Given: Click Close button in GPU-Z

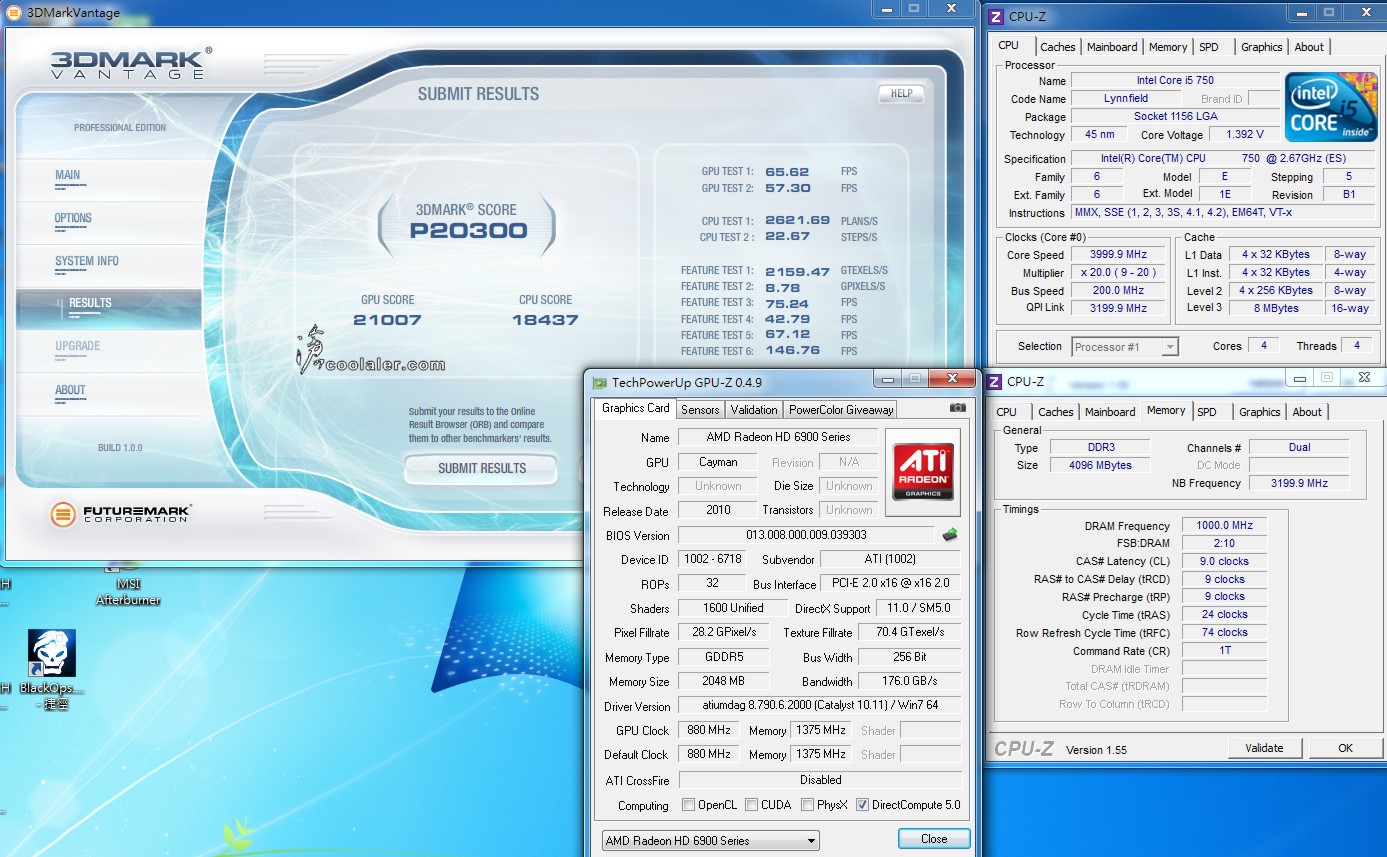Looking at the screenshot, I should point(934,839).
